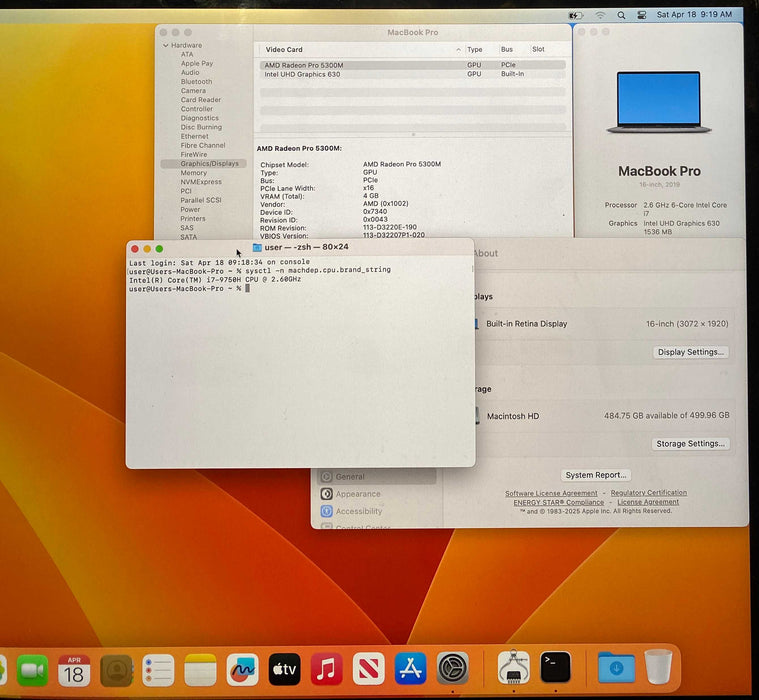This screenshot has width=759, height=700.
Task: Open Control Center in menu bar
Action: pos(641,15)
